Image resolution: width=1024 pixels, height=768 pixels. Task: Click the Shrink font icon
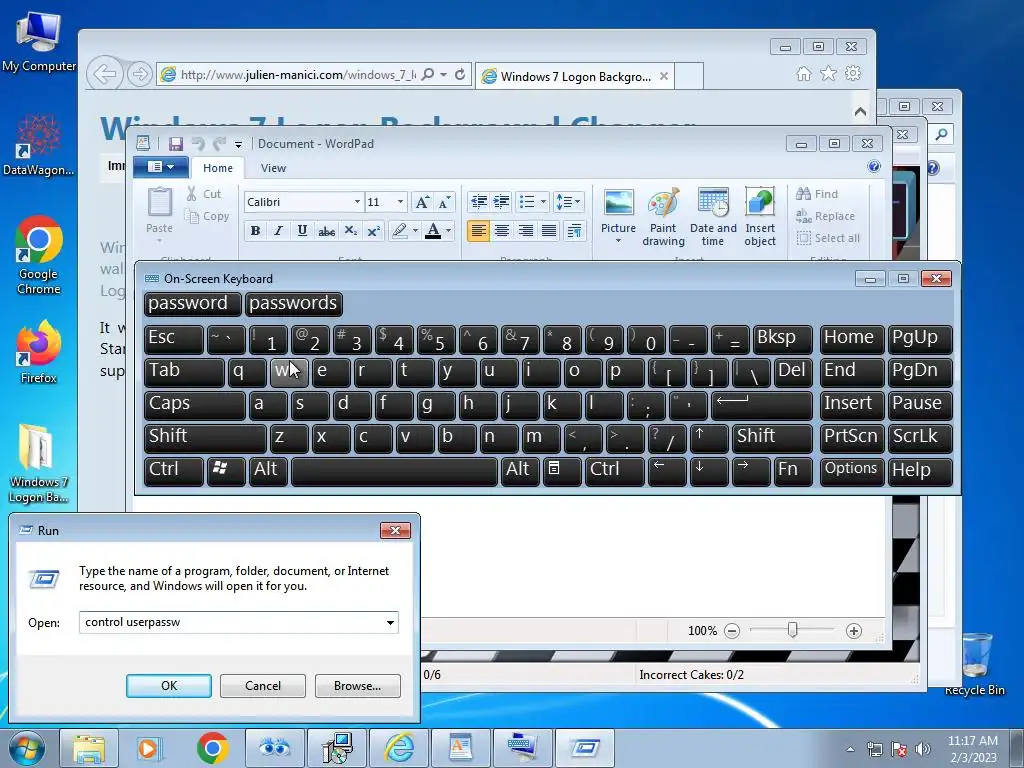[445, 202]
